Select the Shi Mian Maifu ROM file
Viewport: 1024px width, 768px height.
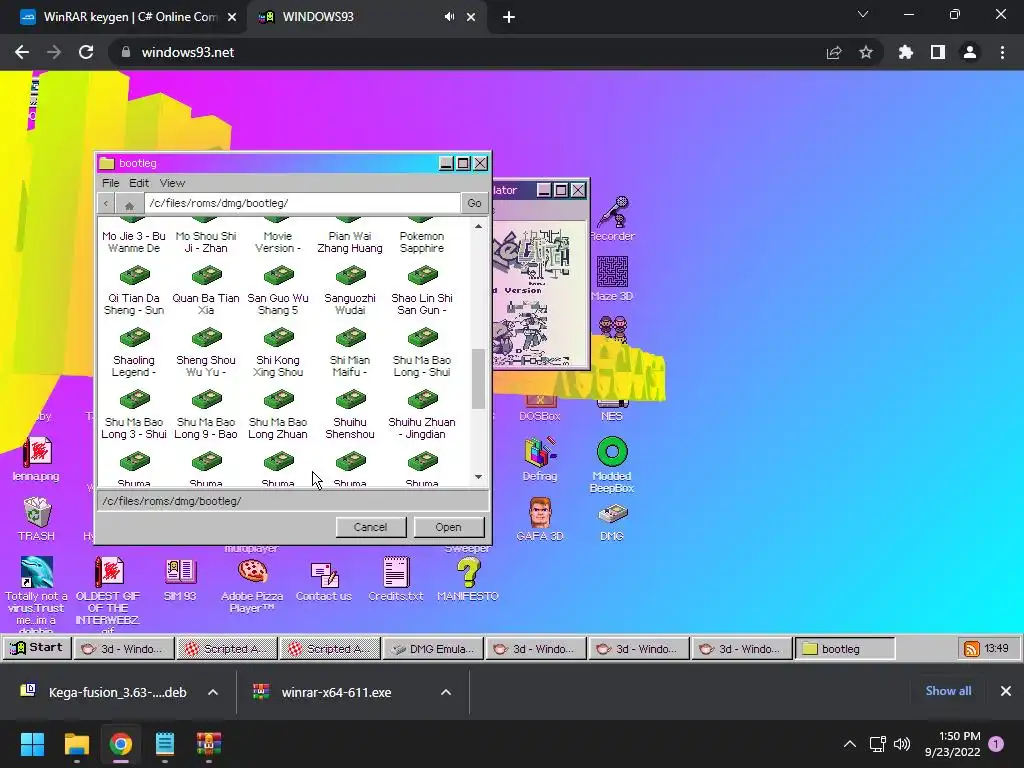point(350,352)
